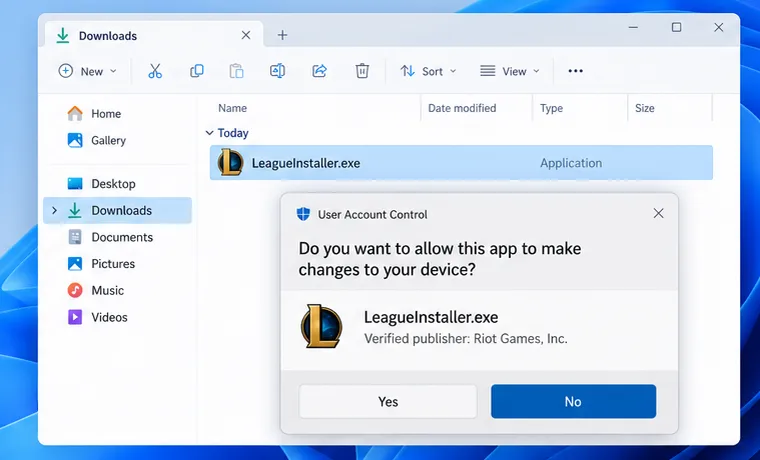
Task: Minimize the File Explorer window
Action: tap(633, 27)
